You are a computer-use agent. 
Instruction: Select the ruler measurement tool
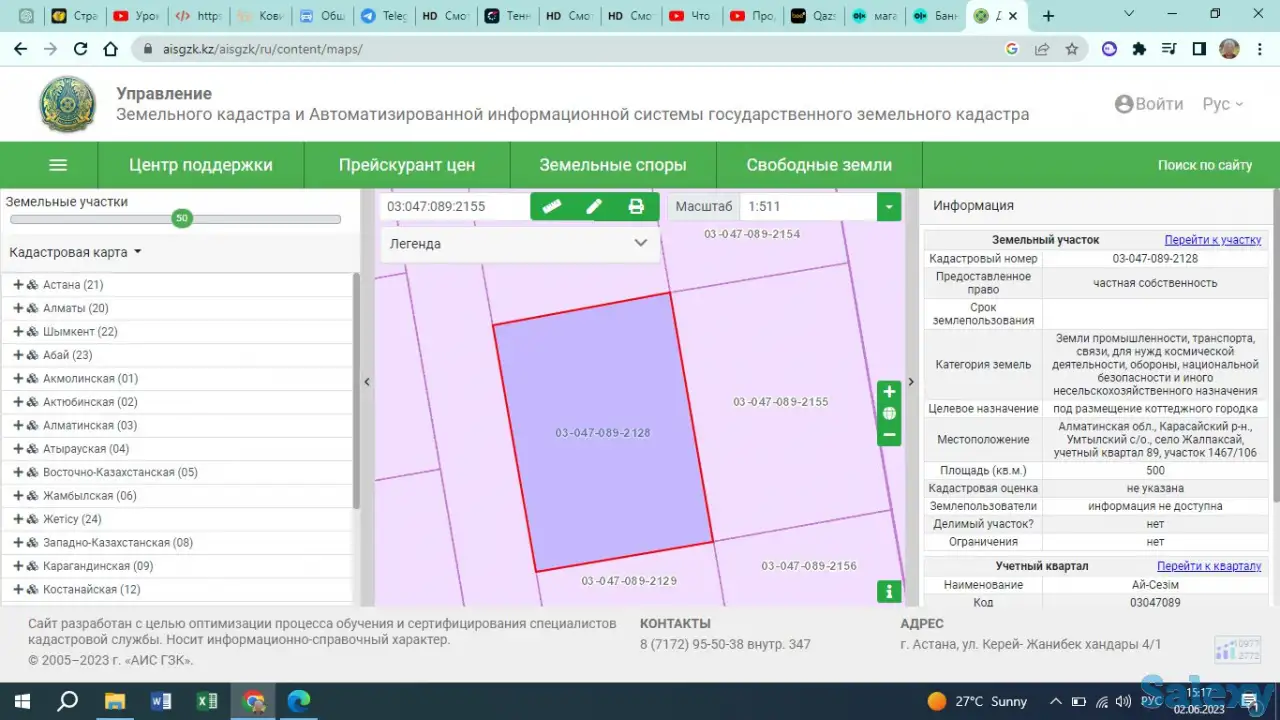(x=552, y=206)
